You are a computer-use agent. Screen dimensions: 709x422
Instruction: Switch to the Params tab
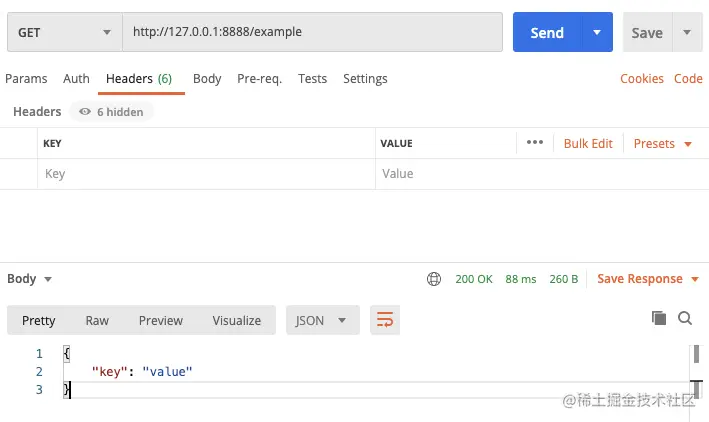(x=26, y=79)
